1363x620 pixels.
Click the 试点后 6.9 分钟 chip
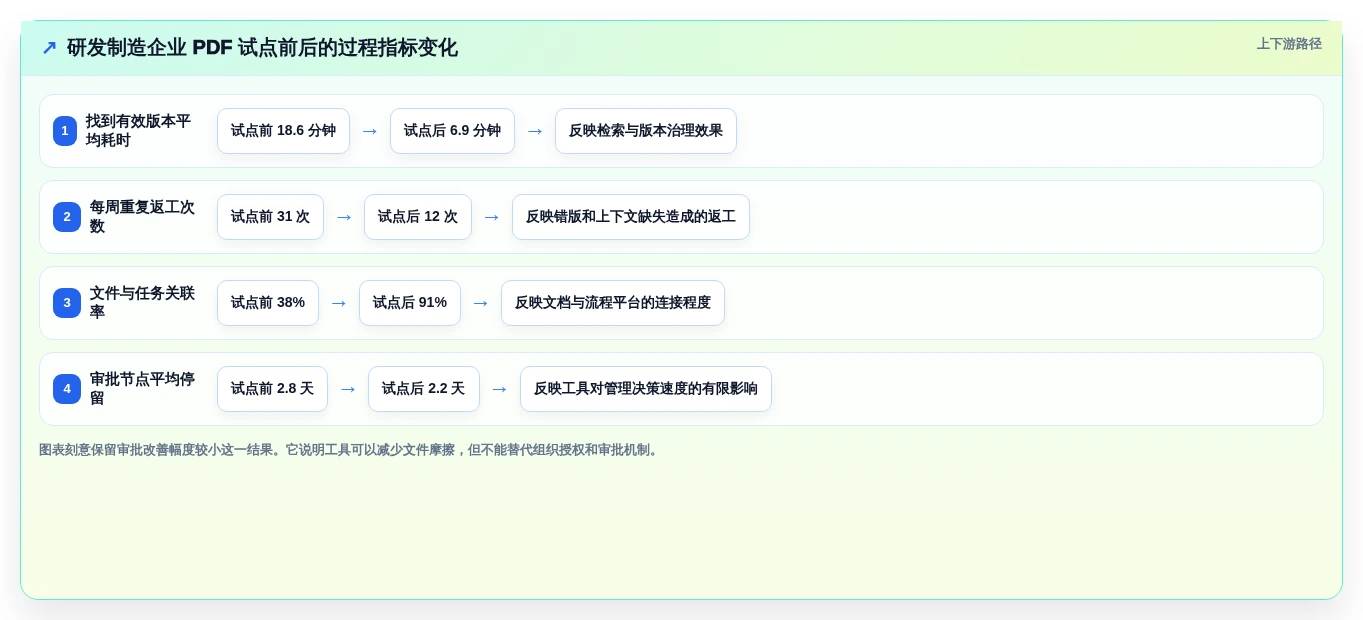click(x=452, y=131)
